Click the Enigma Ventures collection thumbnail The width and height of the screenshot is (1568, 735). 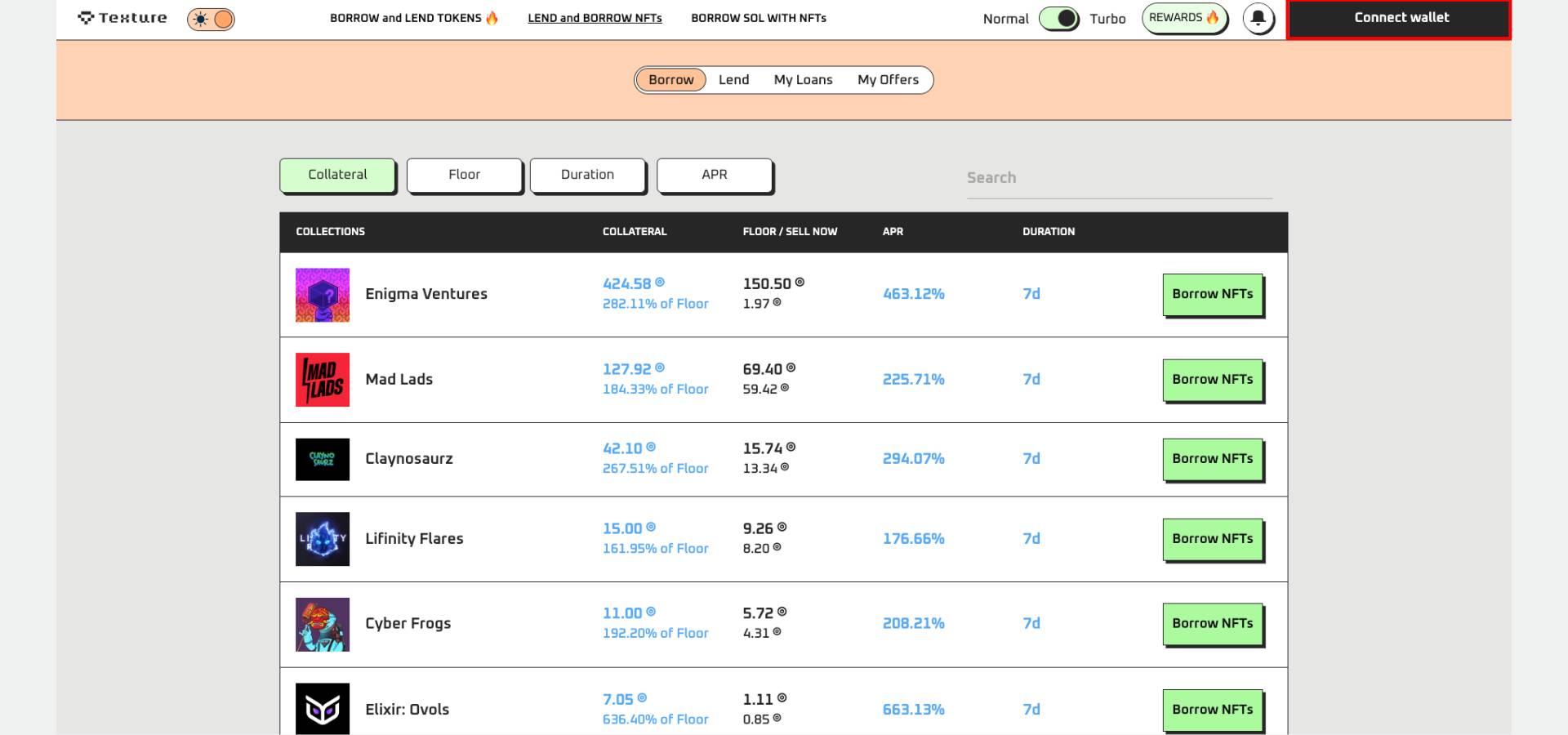(323, 295)
